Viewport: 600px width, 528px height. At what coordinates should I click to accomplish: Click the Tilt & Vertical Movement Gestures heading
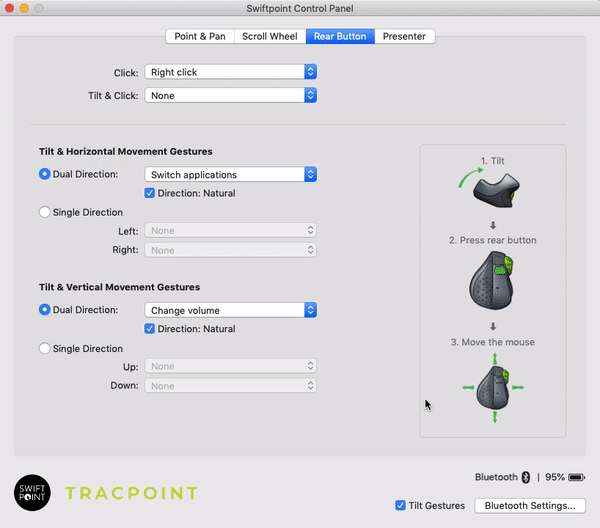click(119, 287)
